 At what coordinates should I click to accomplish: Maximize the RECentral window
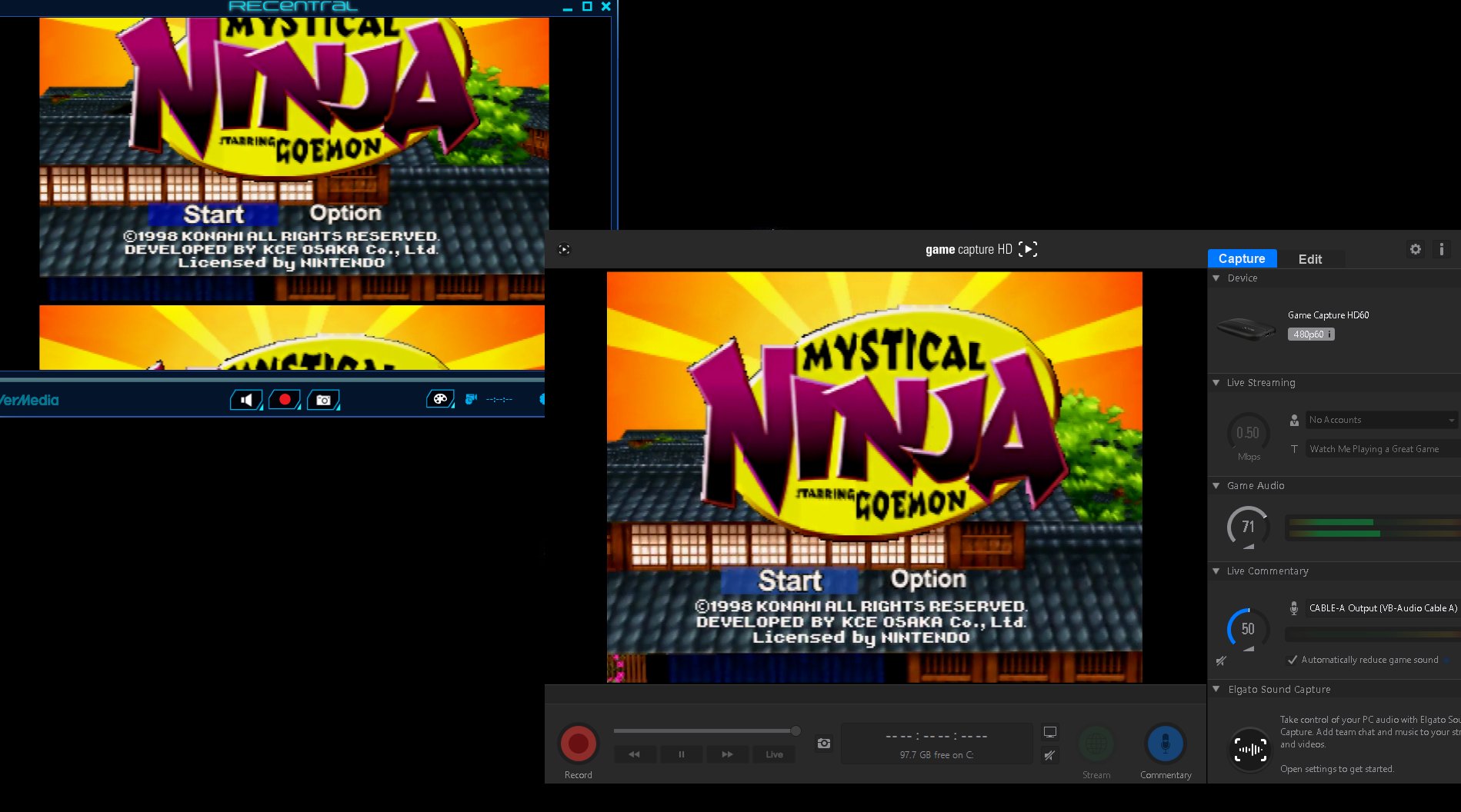click(587, 6)
